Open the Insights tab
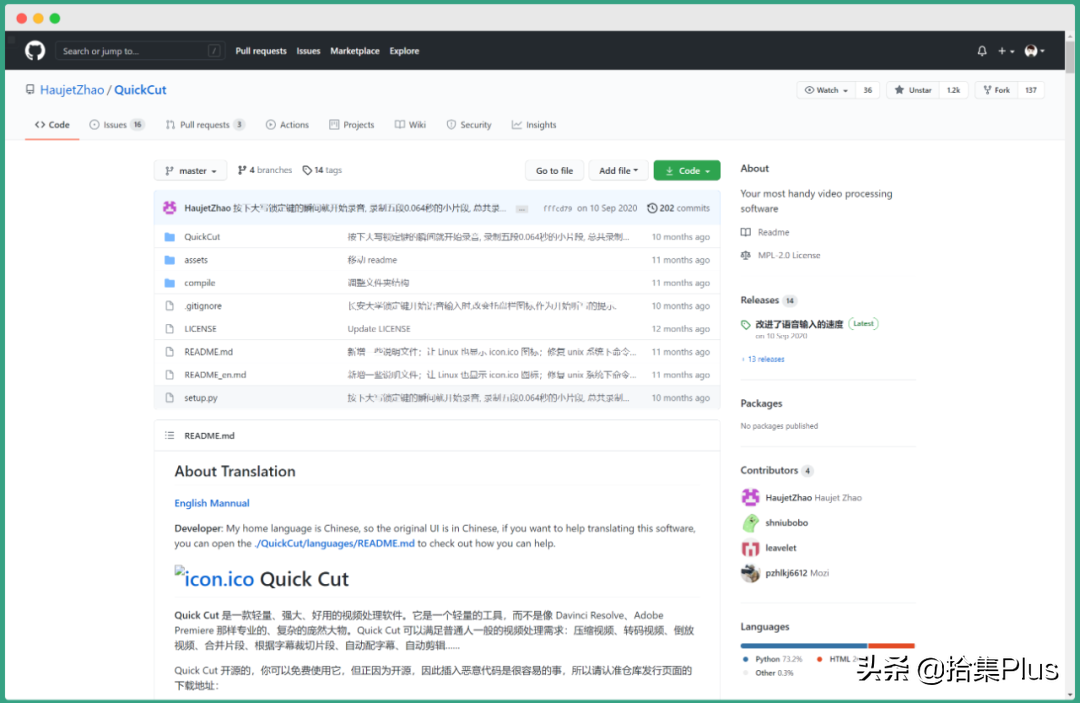The width and height of the screenshot is (1080, 703). [x=534, y=125]
